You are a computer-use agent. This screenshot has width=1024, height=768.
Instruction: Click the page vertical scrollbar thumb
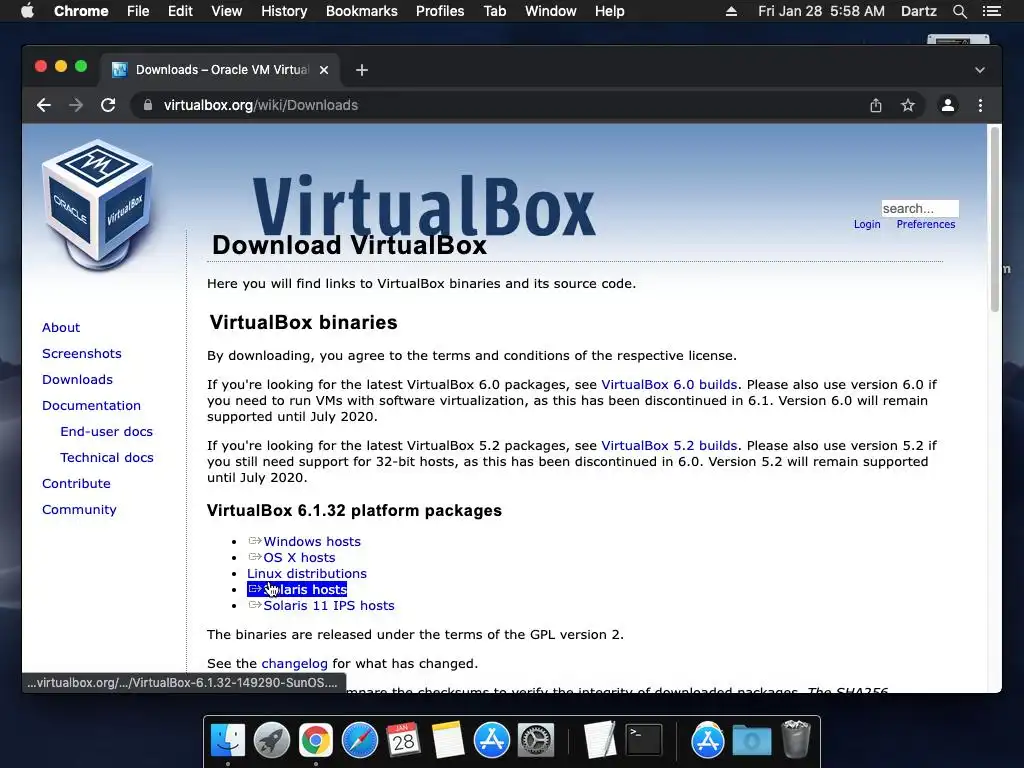point(995,219)
